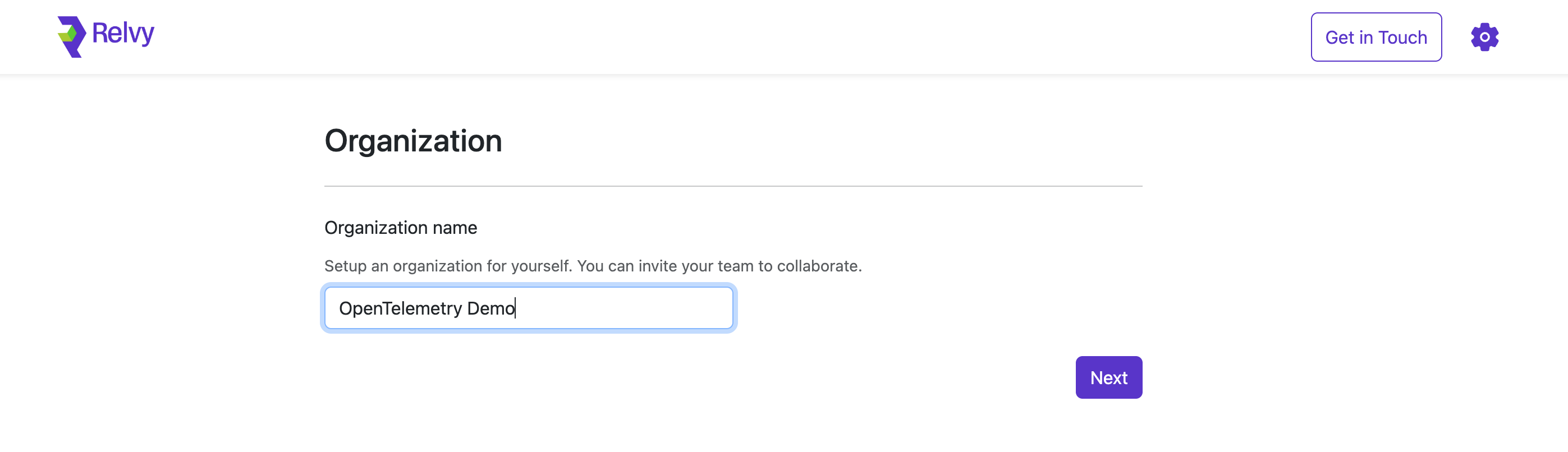Screen dimensions: 1568x452
Task: Click the Relvy logo mark
Action: [72, 37]
